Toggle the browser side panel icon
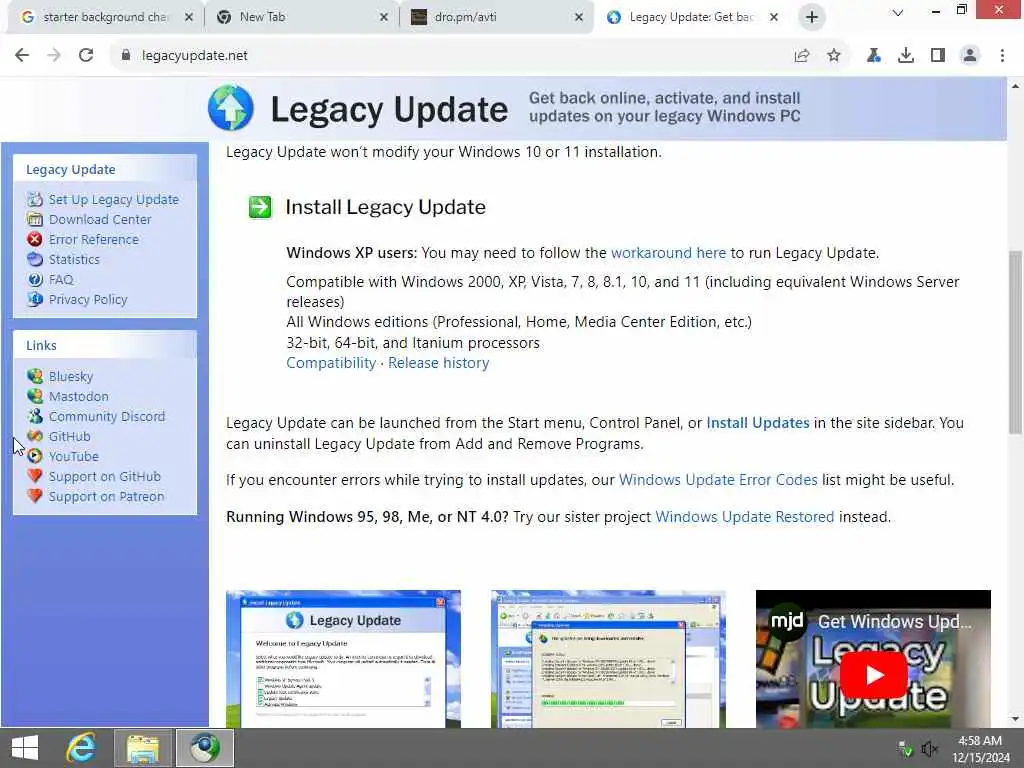This screenshot has height=768, width=1024. [x=938, y=56]
